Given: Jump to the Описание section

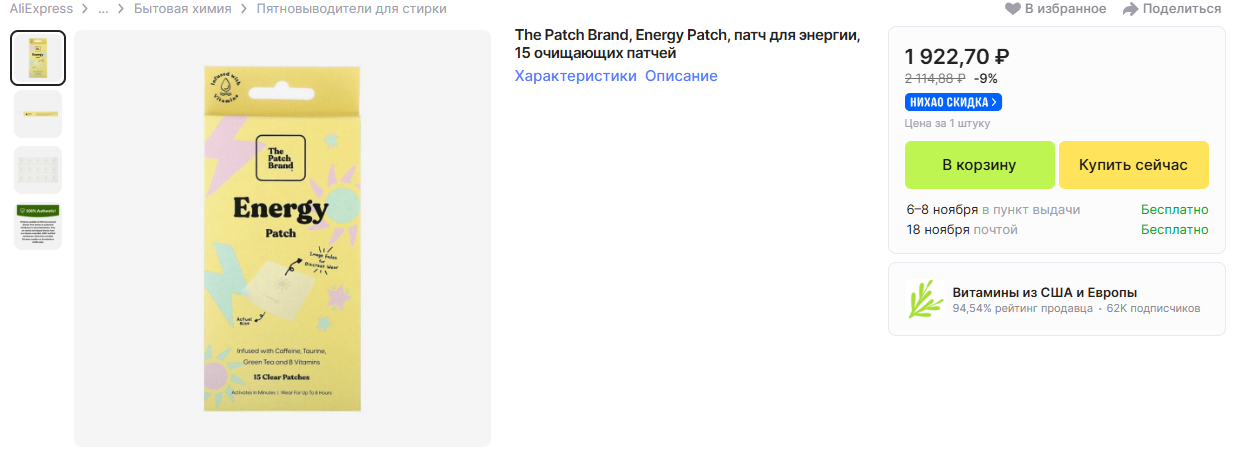Looking at the screenshot, I should click(x=681, y=76).
